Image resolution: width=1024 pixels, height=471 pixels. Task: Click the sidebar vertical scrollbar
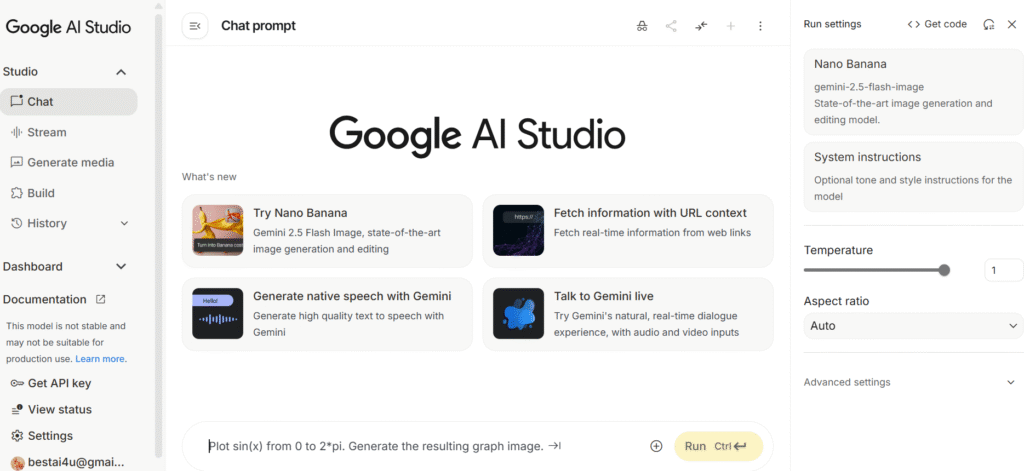(157, 235)
